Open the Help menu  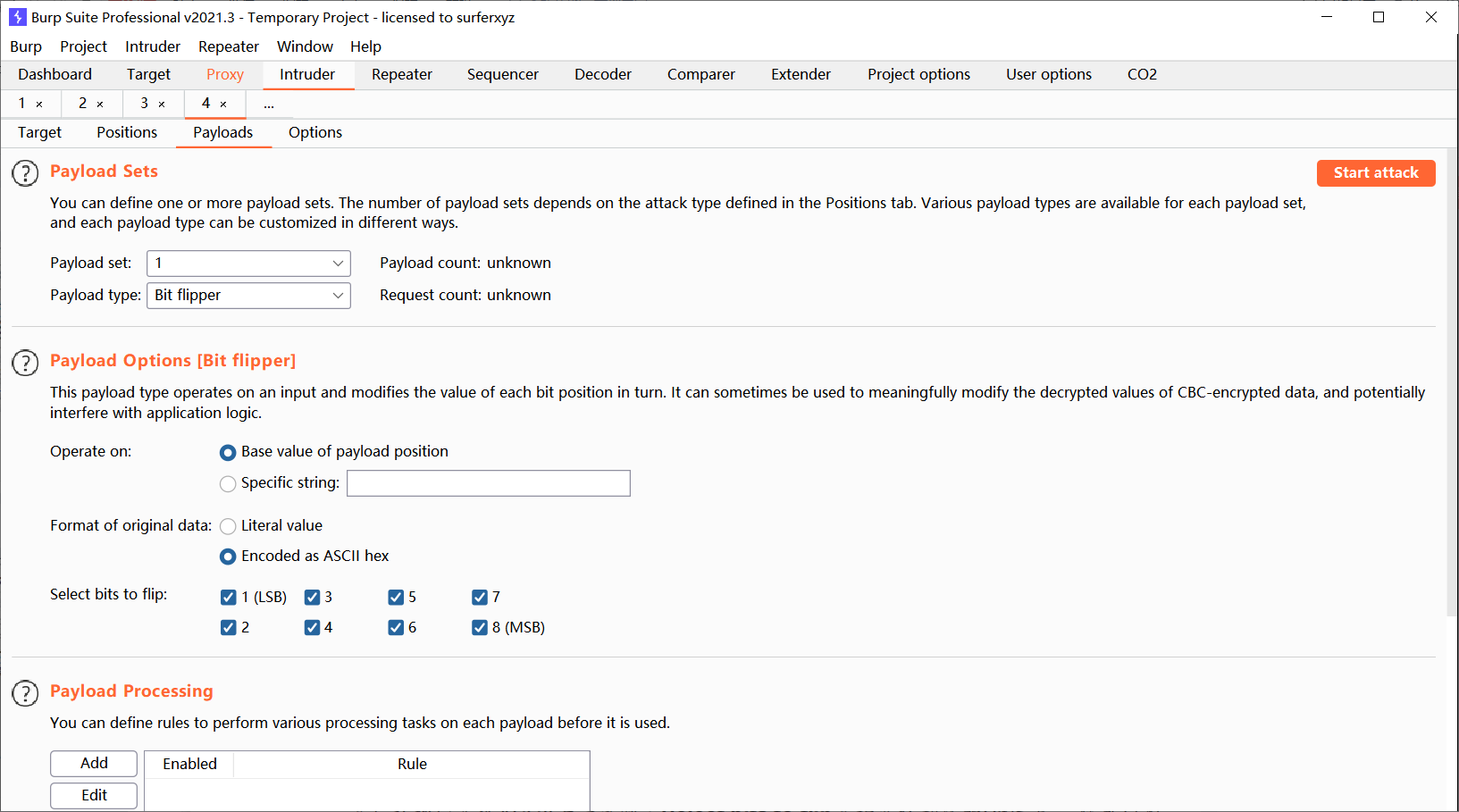click(365, 46)
